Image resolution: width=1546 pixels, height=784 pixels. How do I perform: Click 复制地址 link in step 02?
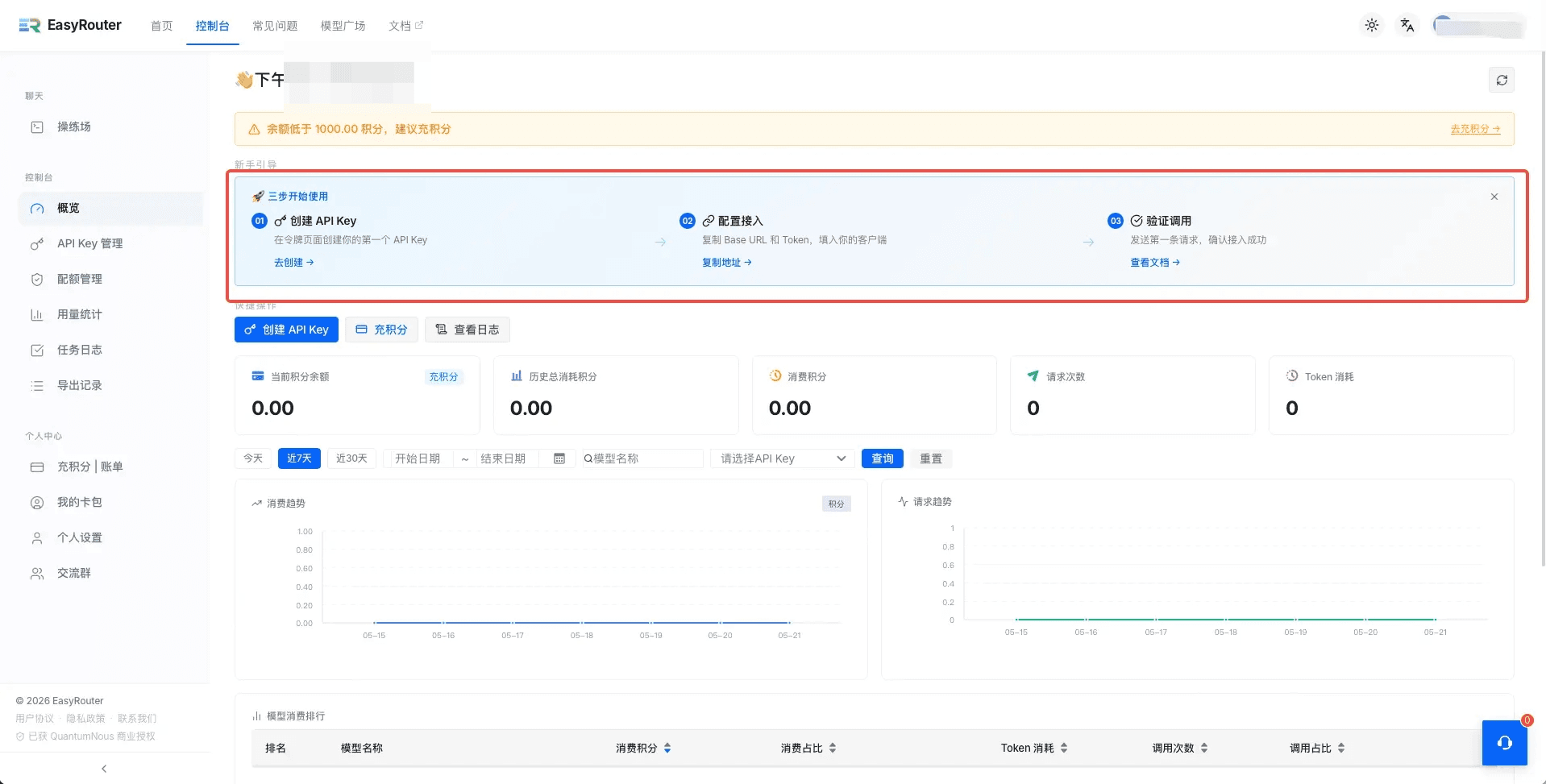[726, 263]
